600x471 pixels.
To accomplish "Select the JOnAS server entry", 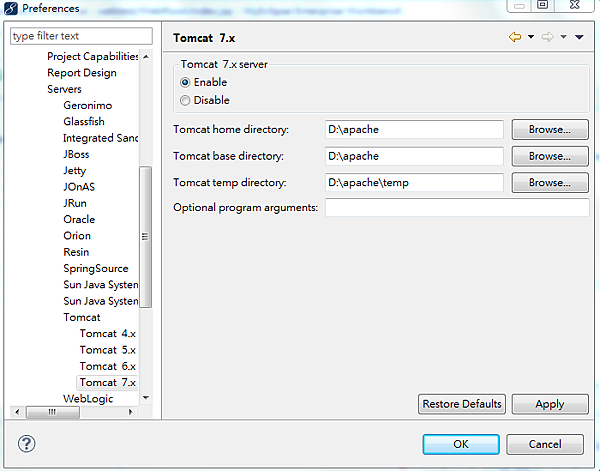I will (79, 187).
